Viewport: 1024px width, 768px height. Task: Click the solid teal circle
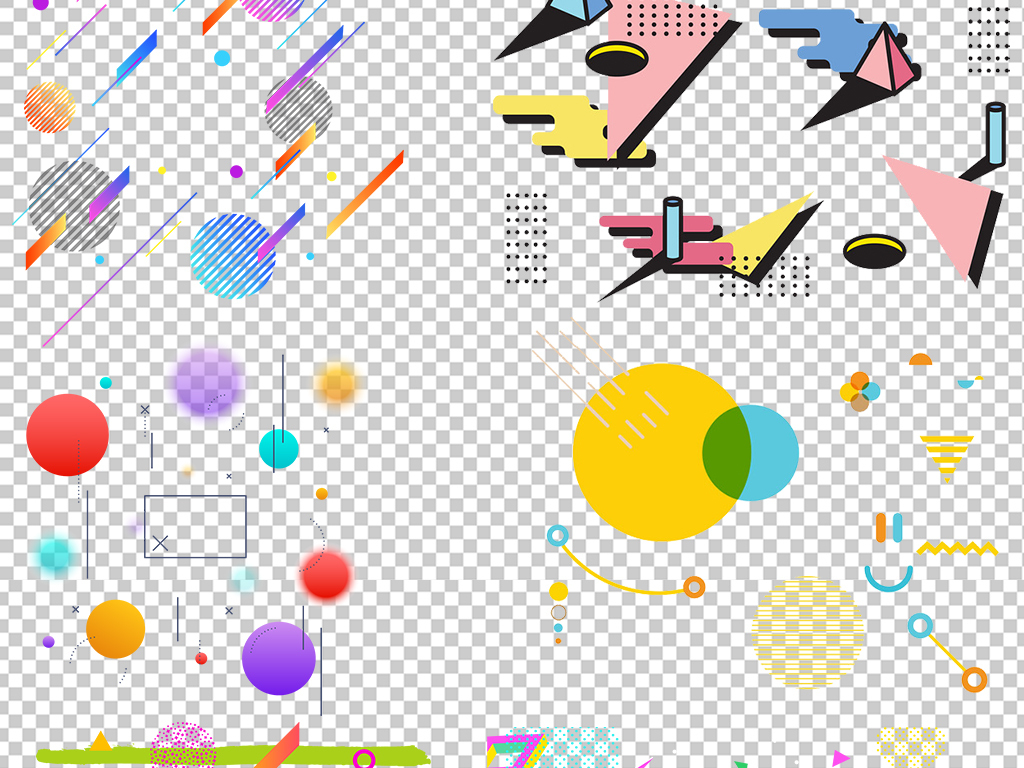point(279,449)
